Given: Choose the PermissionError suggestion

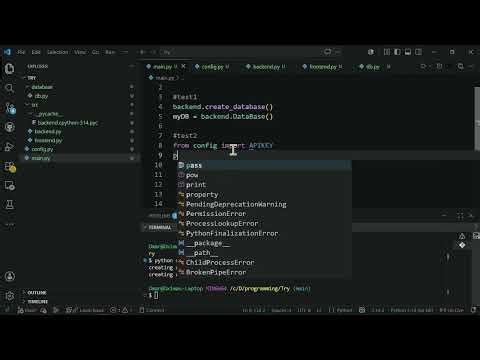Looking at the screenshot, I should [x=264, y=214].
